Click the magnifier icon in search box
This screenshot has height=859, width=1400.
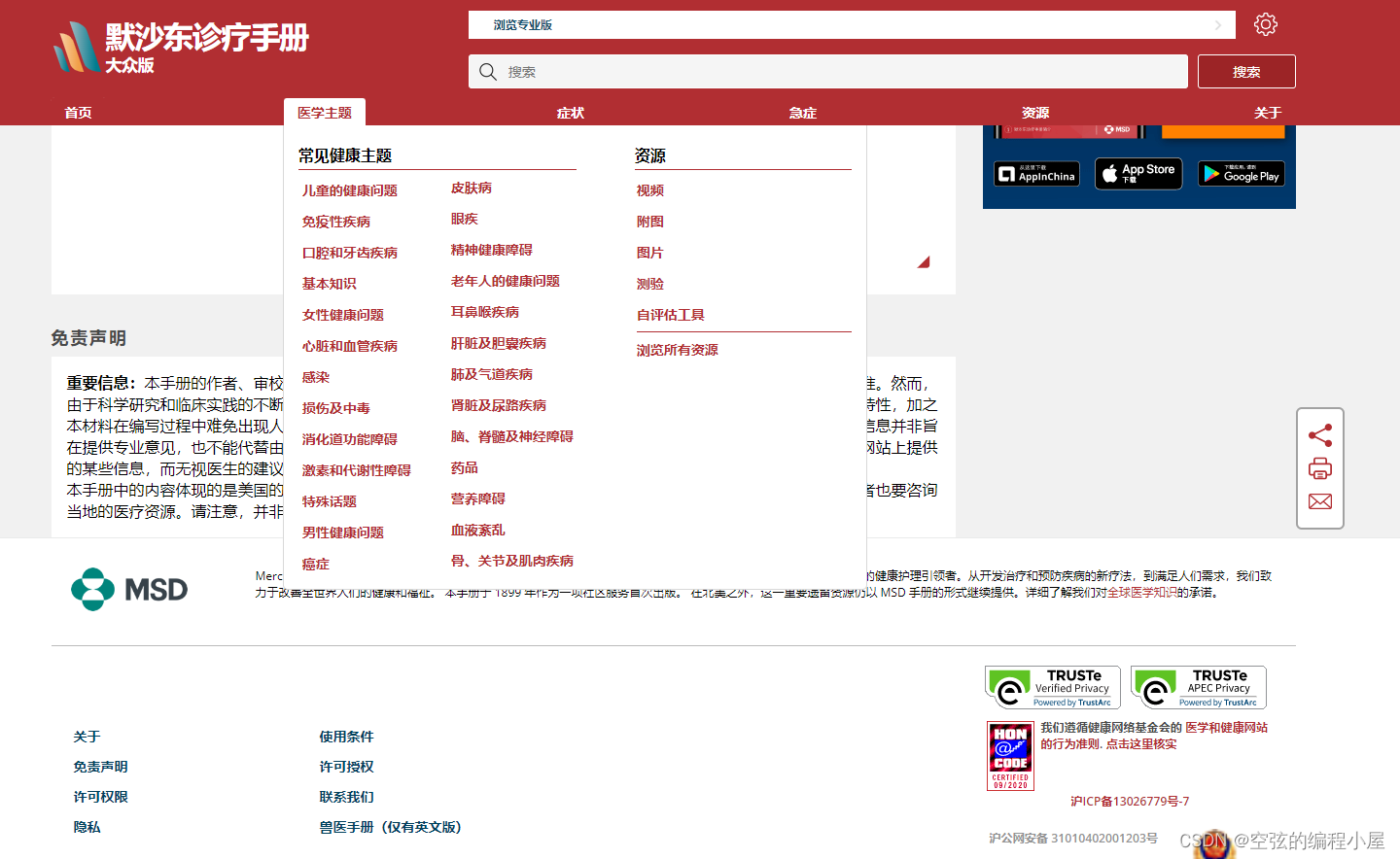pos(488,72)
